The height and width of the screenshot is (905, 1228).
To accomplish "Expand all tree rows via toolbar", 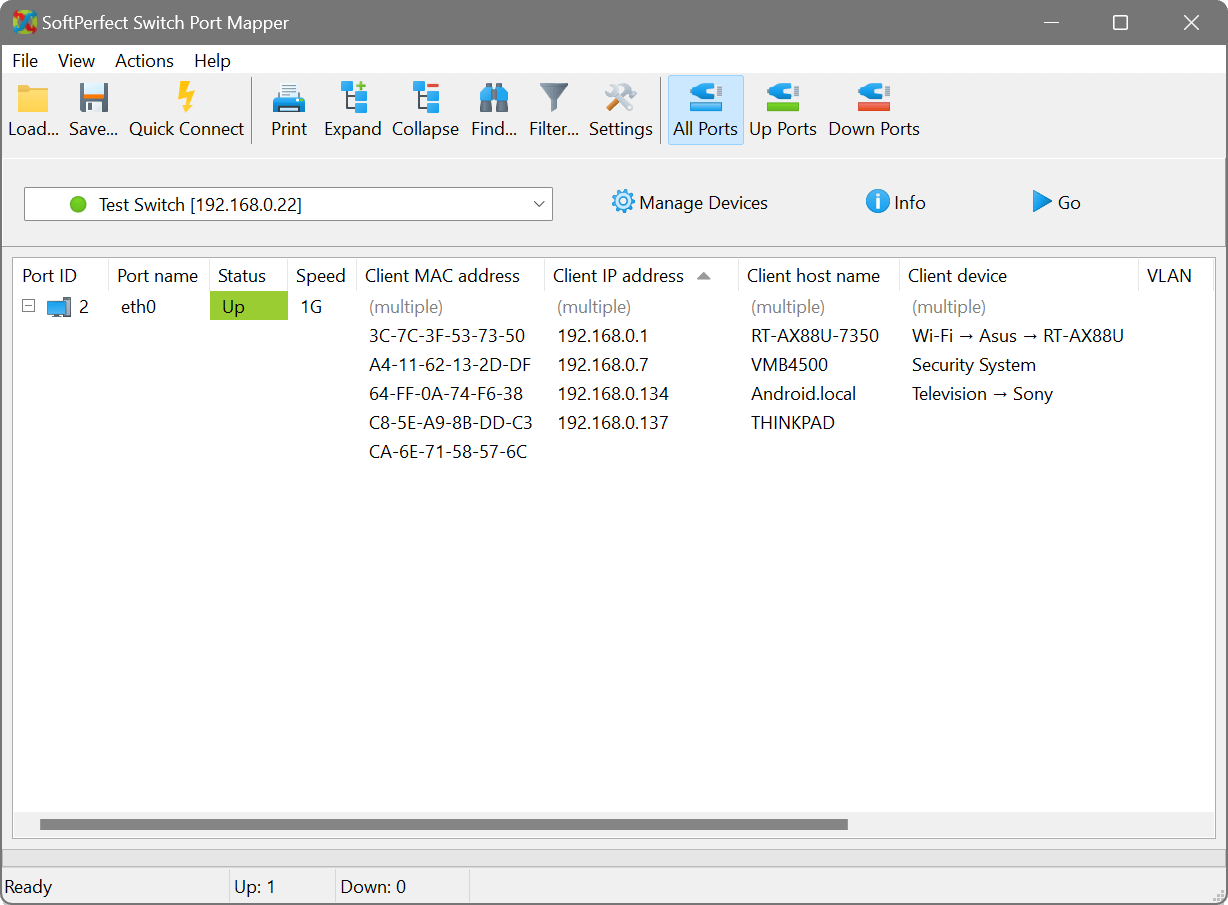I will click(x=353, y=99).
